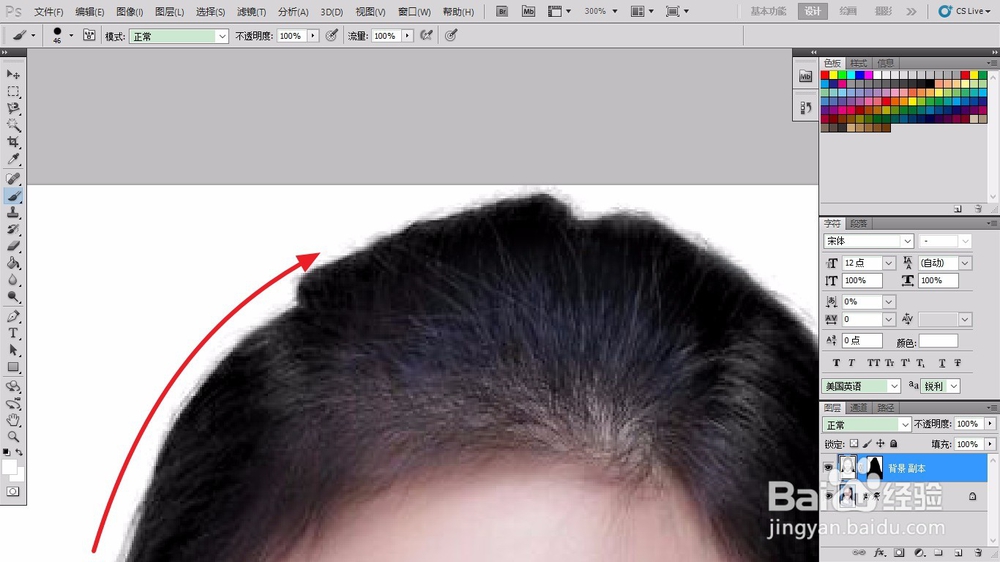Select the Crop tool
This screenshot has height=562, width=1000.
click(x=13, y=142)
